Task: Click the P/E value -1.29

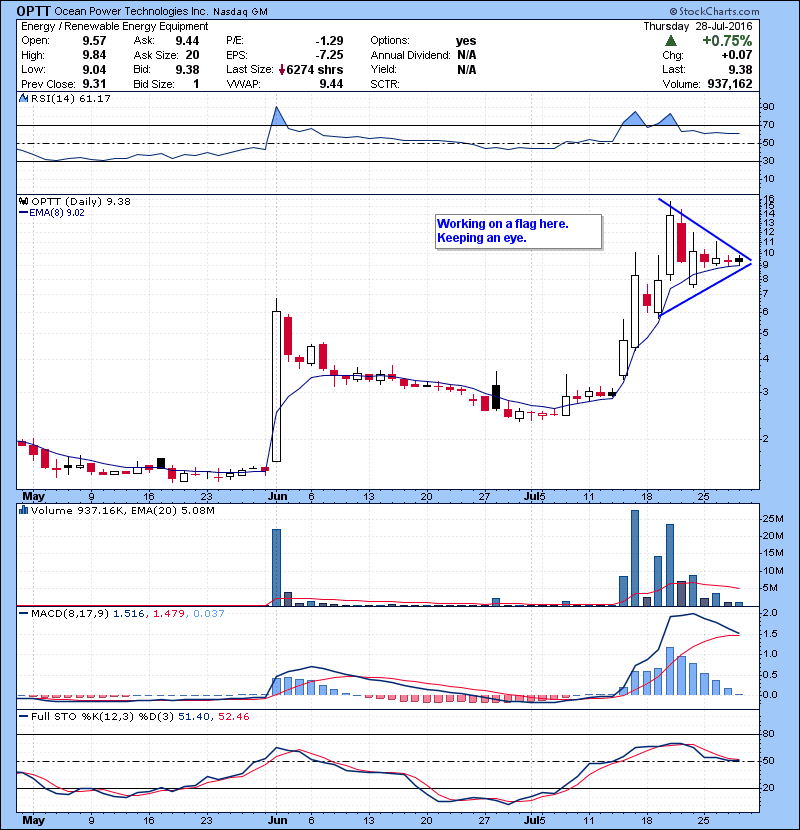Action: [329, 41]
